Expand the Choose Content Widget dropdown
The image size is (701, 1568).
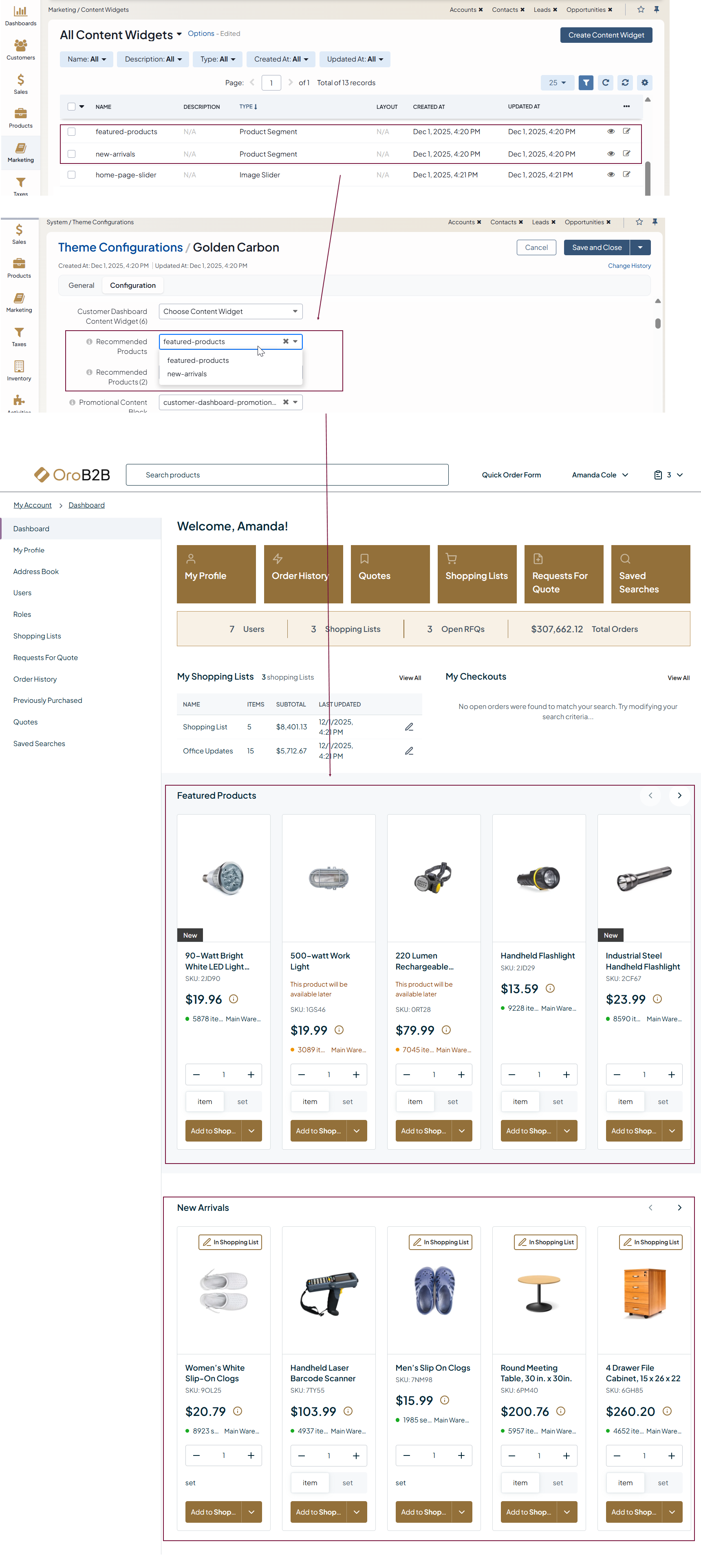[x=230, y=311]
